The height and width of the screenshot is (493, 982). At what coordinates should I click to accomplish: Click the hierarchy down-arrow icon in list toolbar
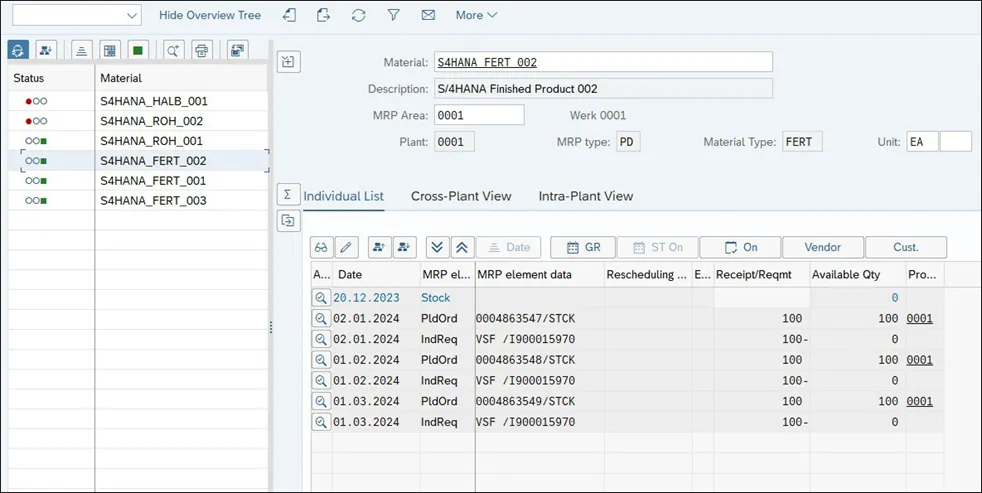[x=405, y=247]
